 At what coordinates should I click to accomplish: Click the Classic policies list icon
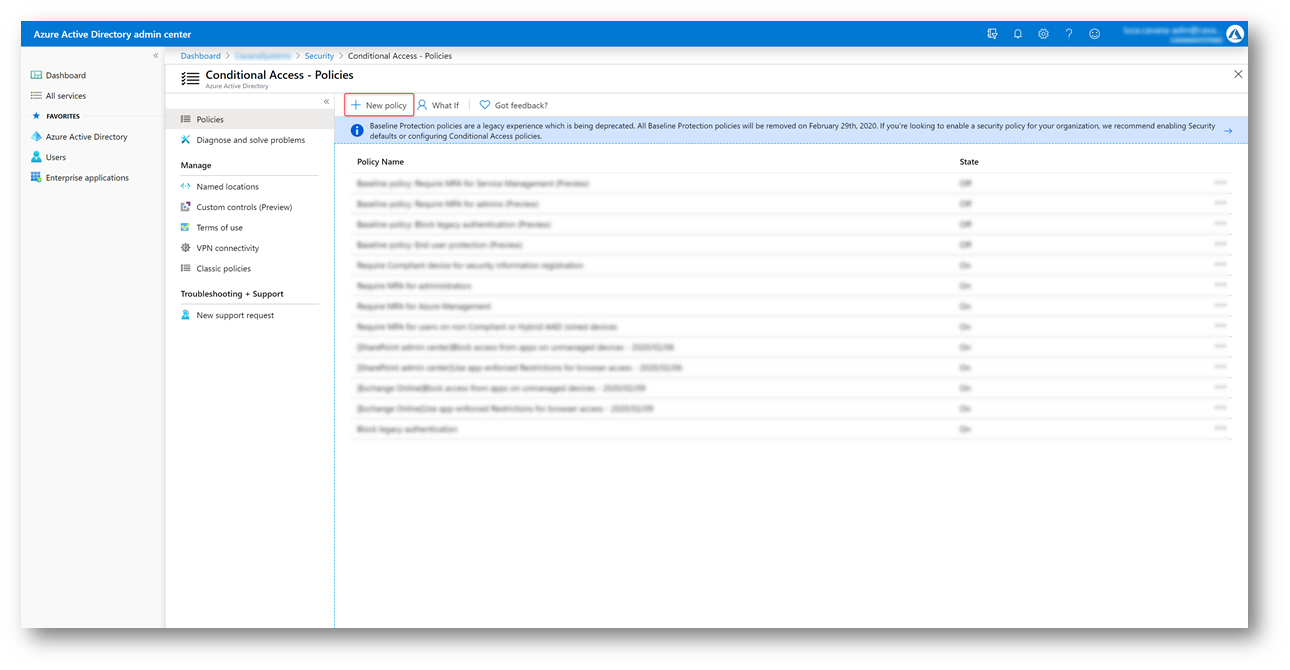coord(186,269)
